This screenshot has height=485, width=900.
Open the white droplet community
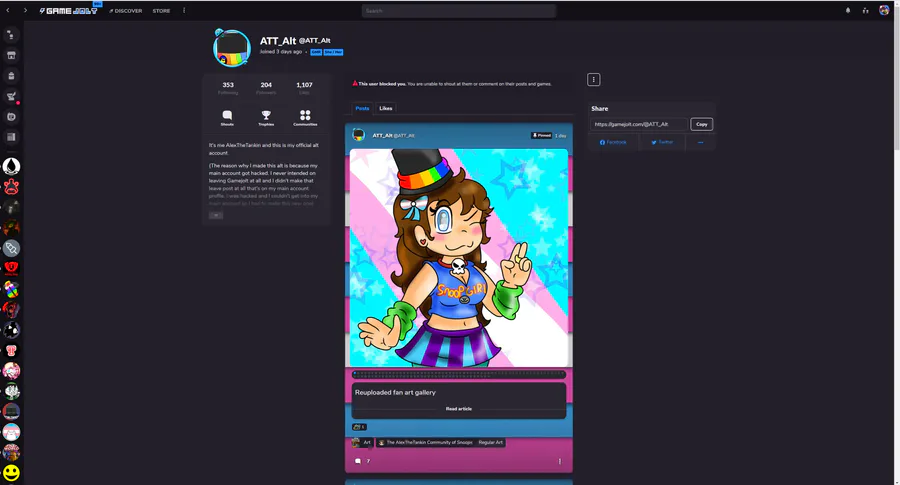(x=11, y=166)
